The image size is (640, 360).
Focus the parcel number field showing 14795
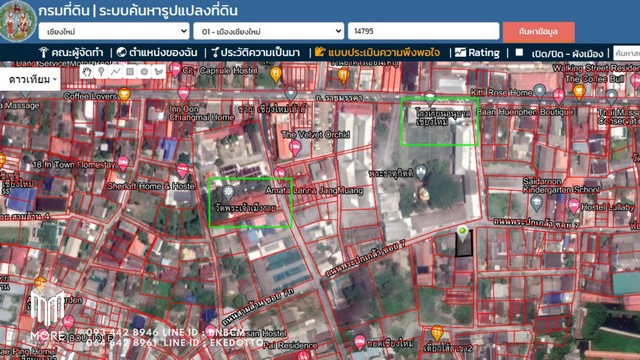(423, 31)
